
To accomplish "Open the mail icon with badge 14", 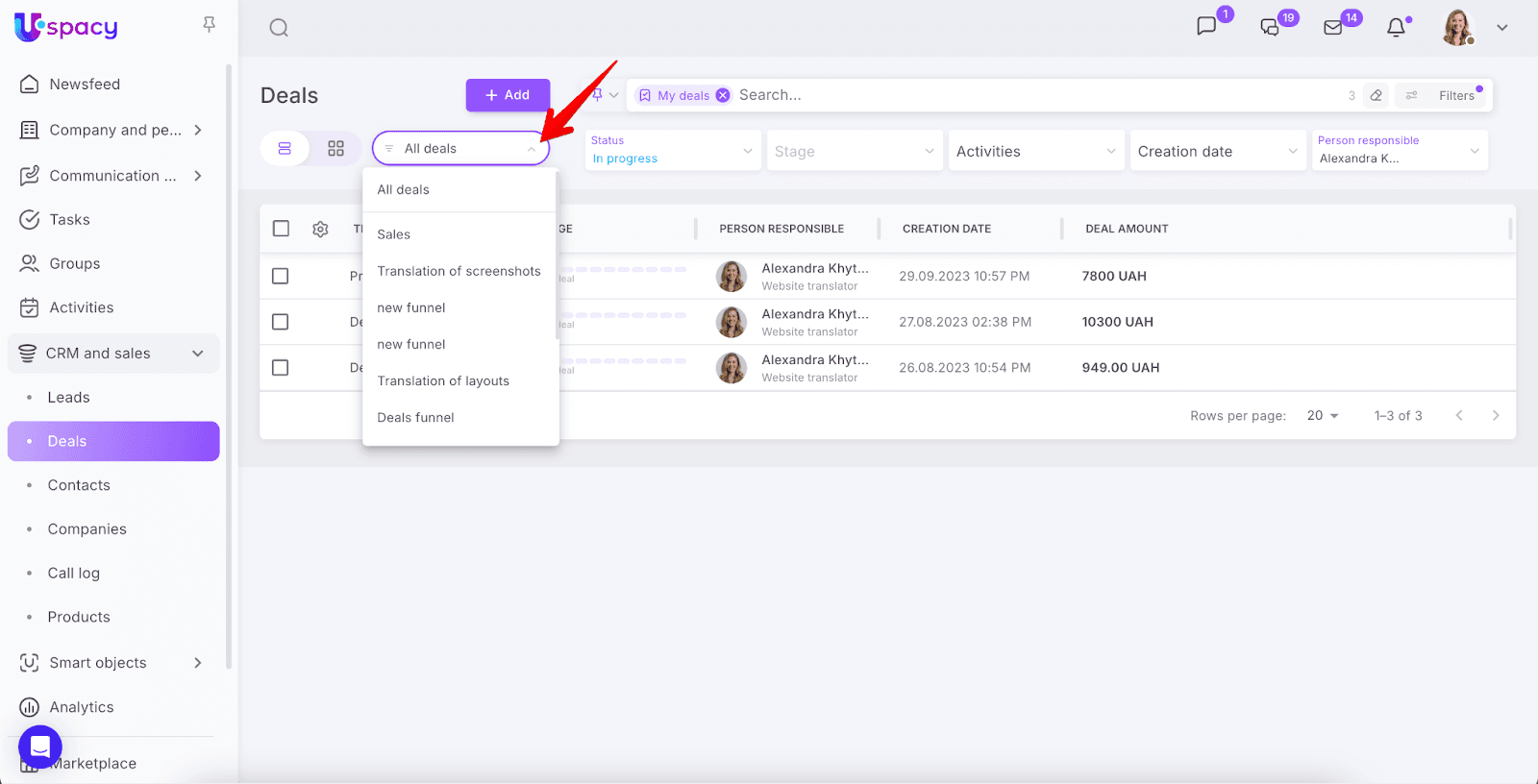I will (x=1333, y=27).
